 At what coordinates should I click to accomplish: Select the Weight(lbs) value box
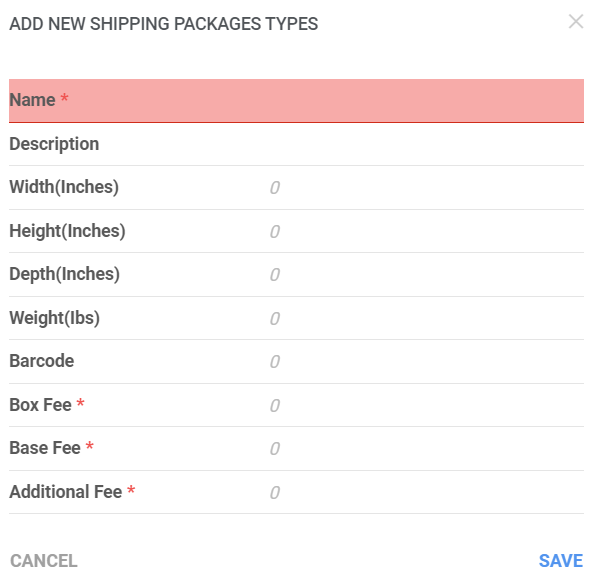(x=426, y=318)
